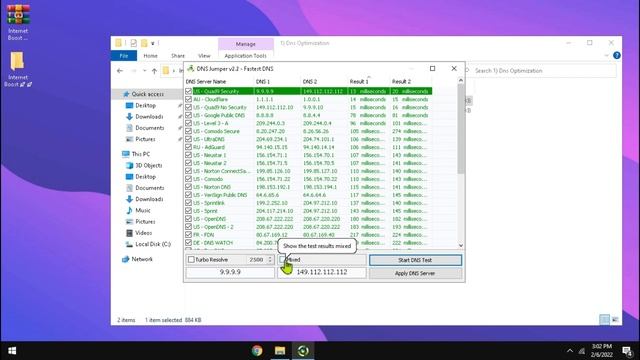The image size is (640, 360).
Task: Uncheck the FR - FDN checkbox
Action: 188,235
